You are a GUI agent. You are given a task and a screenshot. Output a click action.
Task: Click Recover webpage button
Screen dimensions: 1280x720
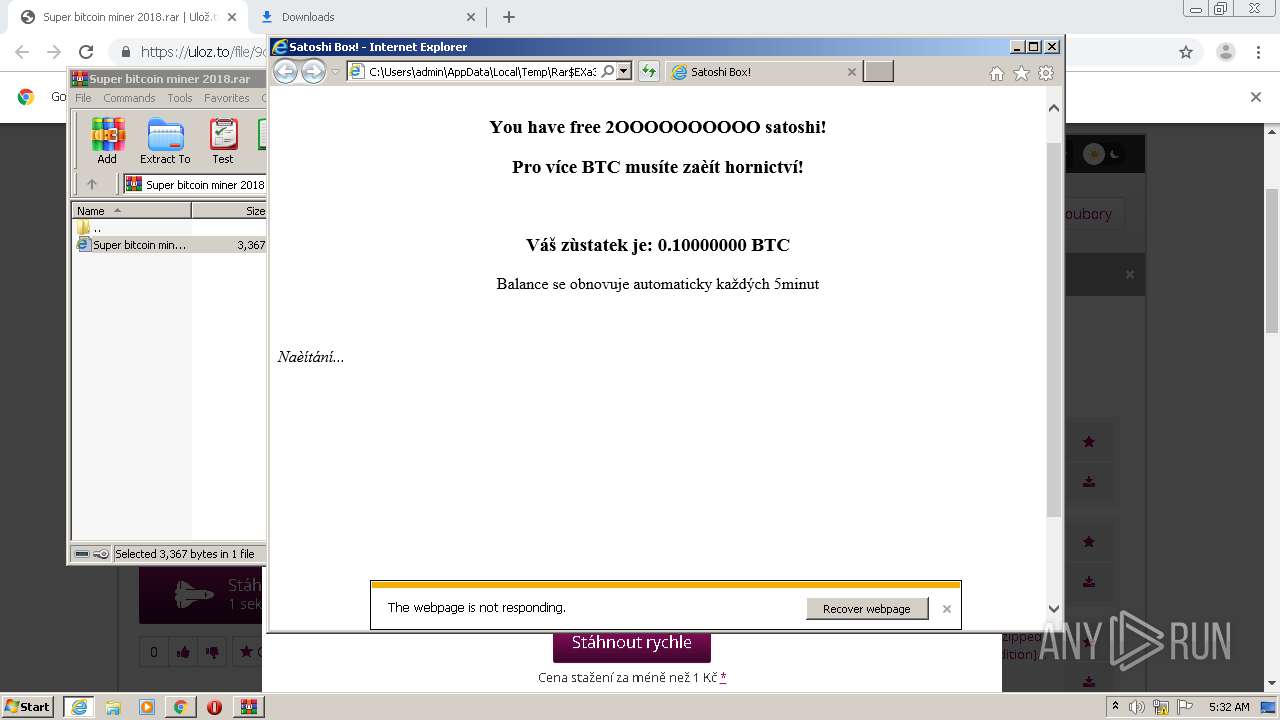click(x=866, y=608)
